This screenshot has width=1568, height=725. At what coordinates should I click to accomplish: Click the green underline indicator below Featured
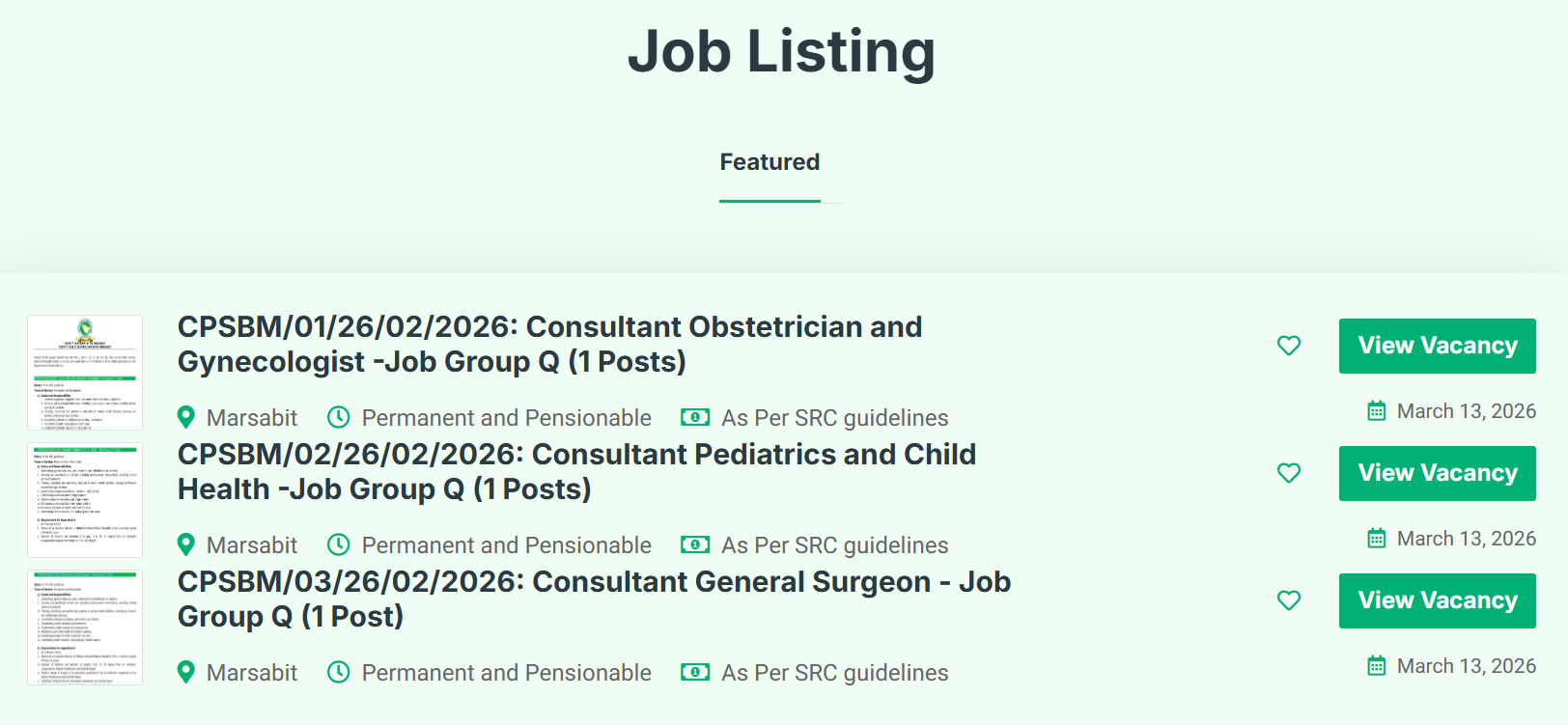pos(770,200)
